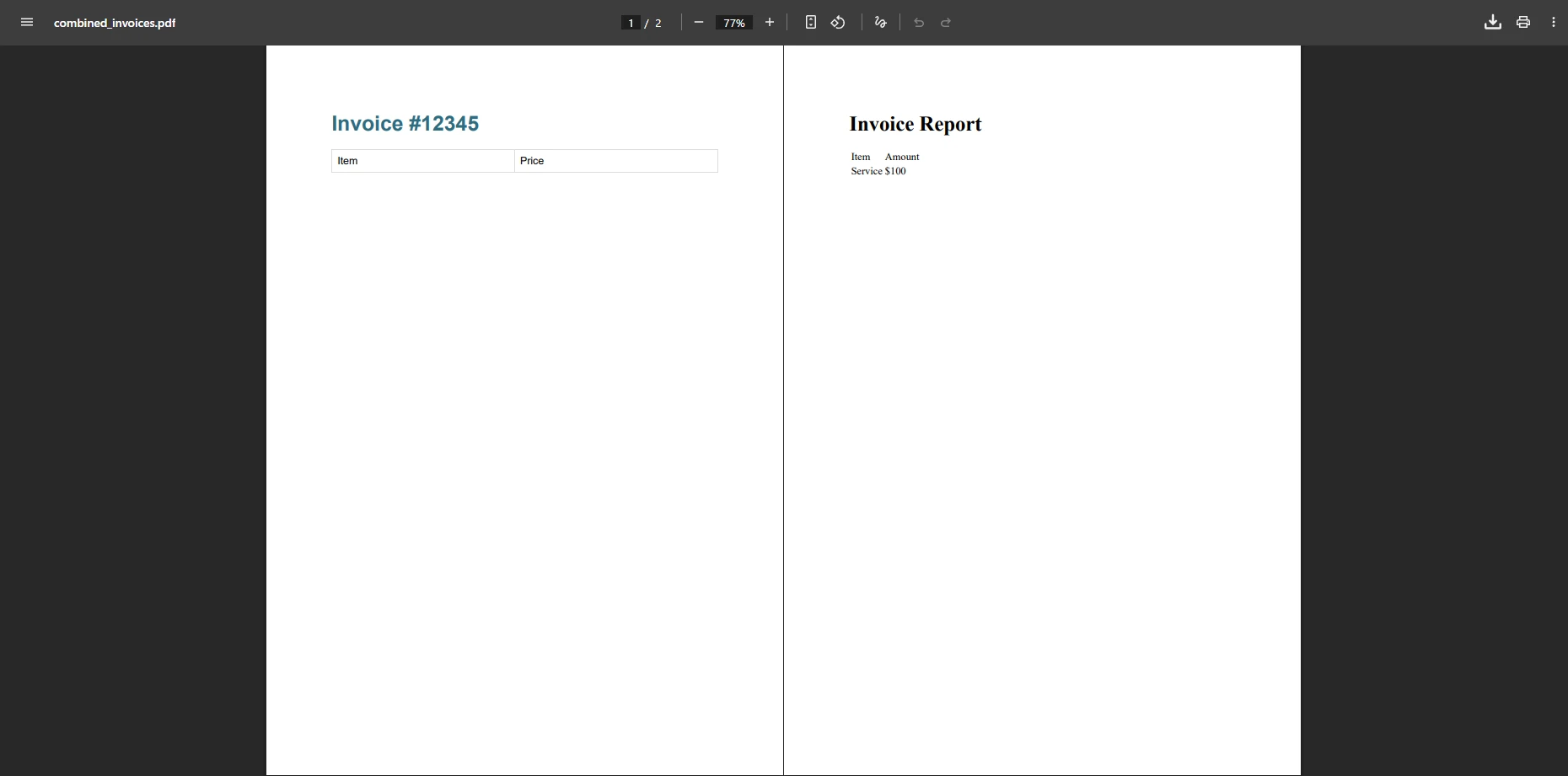Viewport: 1568px width, 776px height.
Task: Click the zoom percentage field showing 77%
Action: coord(733,23)
